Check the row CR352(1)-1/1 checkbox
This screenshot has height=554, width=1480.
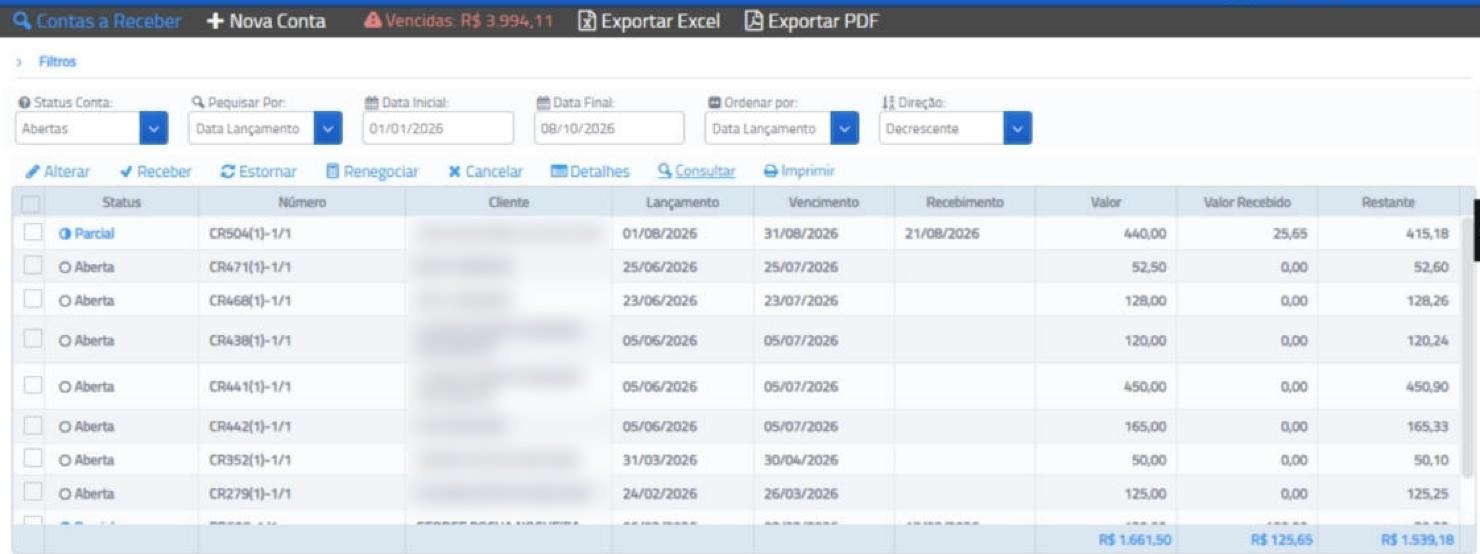coord(33,458)
